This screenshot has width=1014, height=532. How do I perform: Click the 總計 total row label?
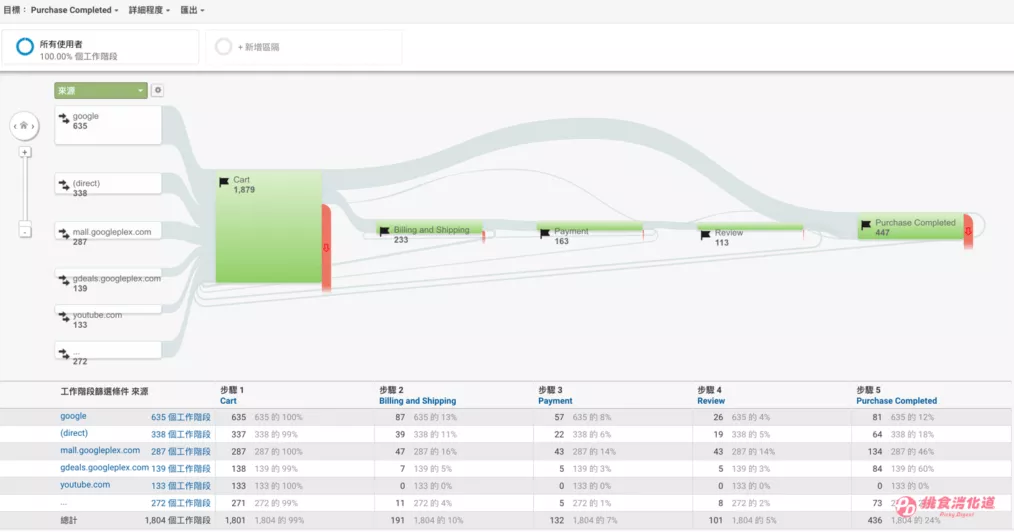[x=69, y=520]
